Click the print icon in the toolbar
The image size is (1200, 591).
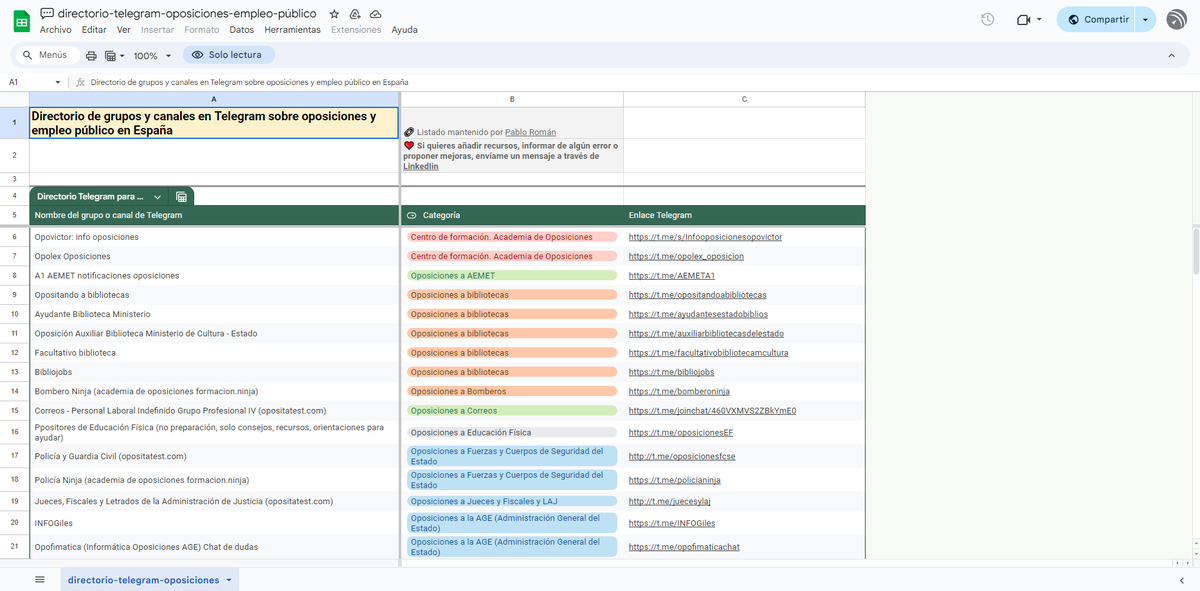point(92,56)
